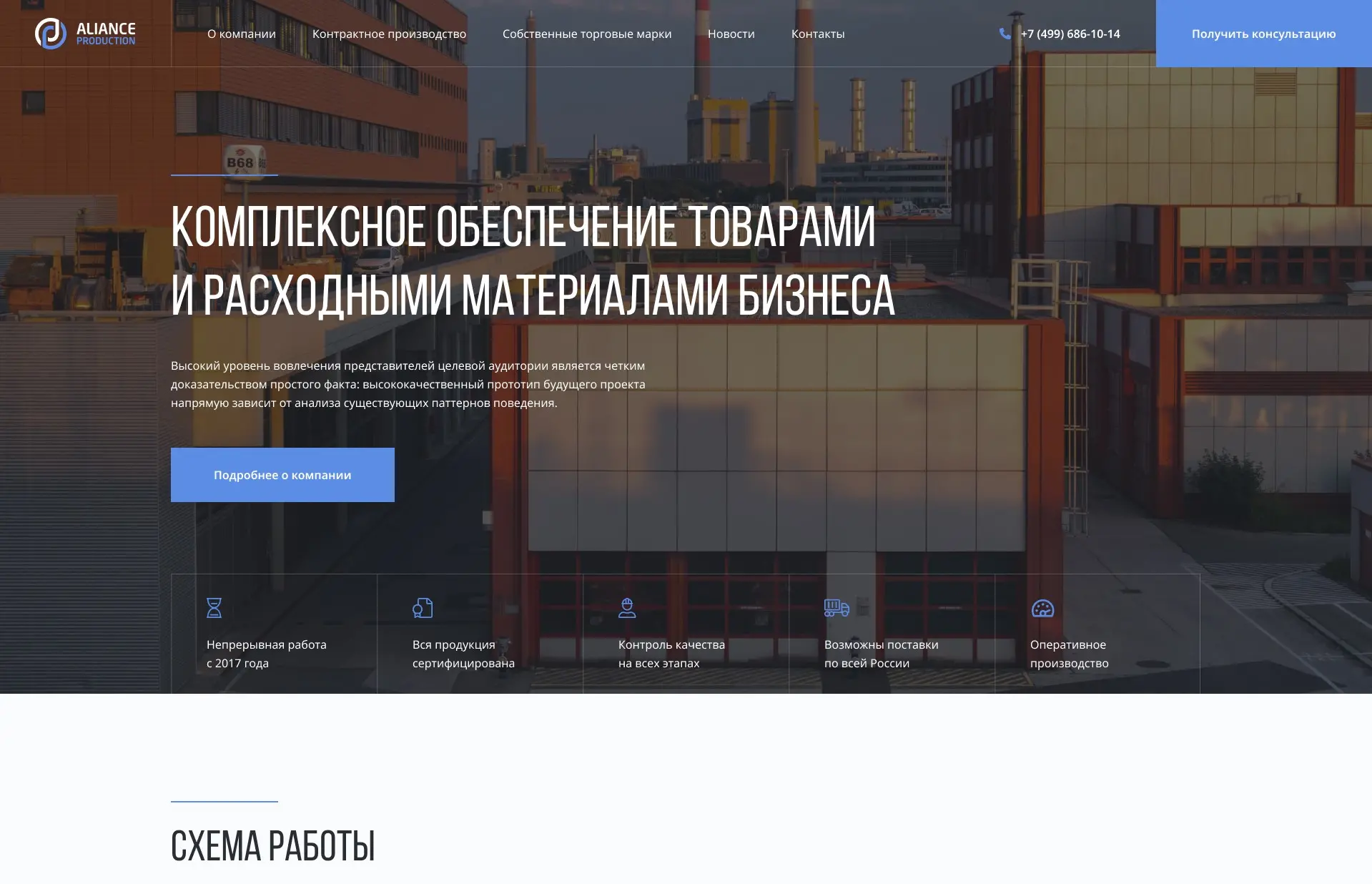The image size is (1372, 884).
Task: Click the "Подробнее о компании" button
Action: click(x=282, y=475)
